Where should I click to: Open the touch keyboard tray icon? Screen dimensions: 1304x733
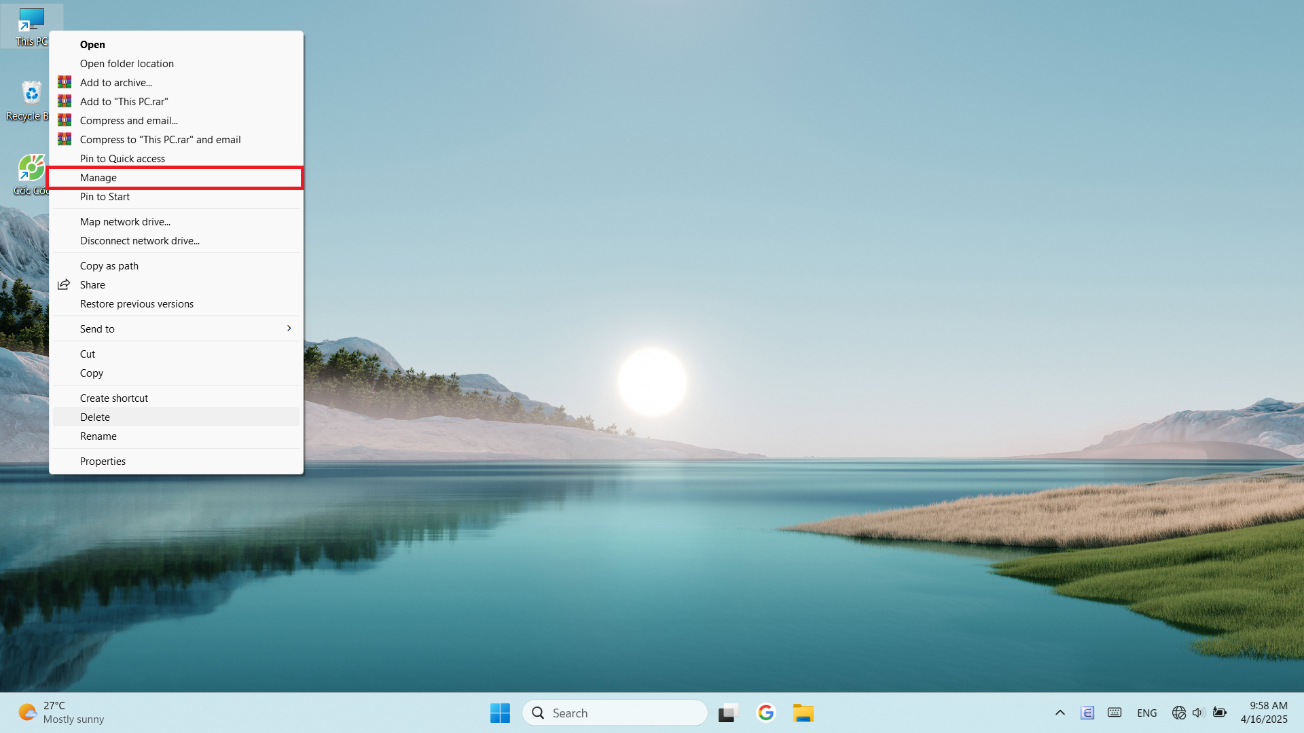pos(1114,713)
